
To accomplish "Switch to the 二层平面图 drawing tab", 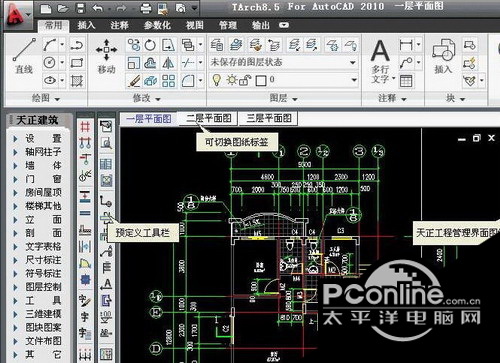I will coord(208,118).
